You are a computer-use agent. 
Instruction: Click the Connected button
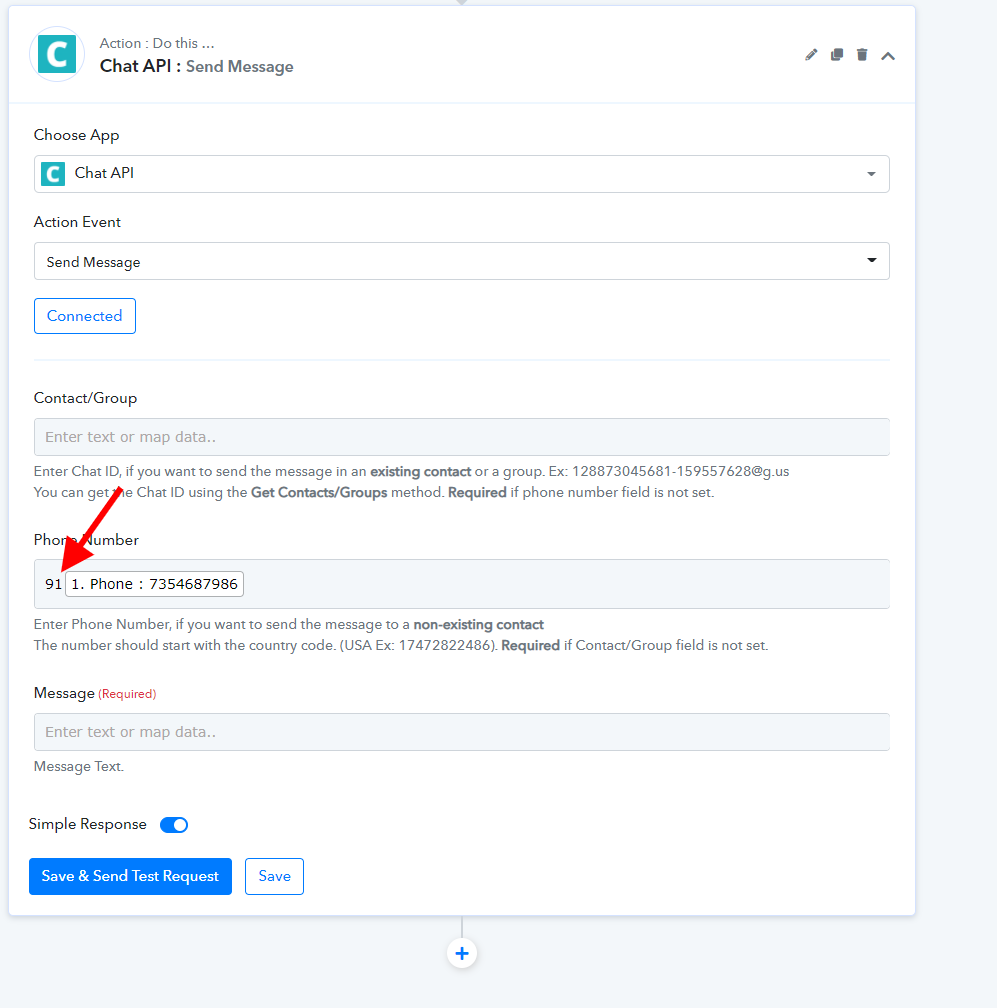click(85, 316)
